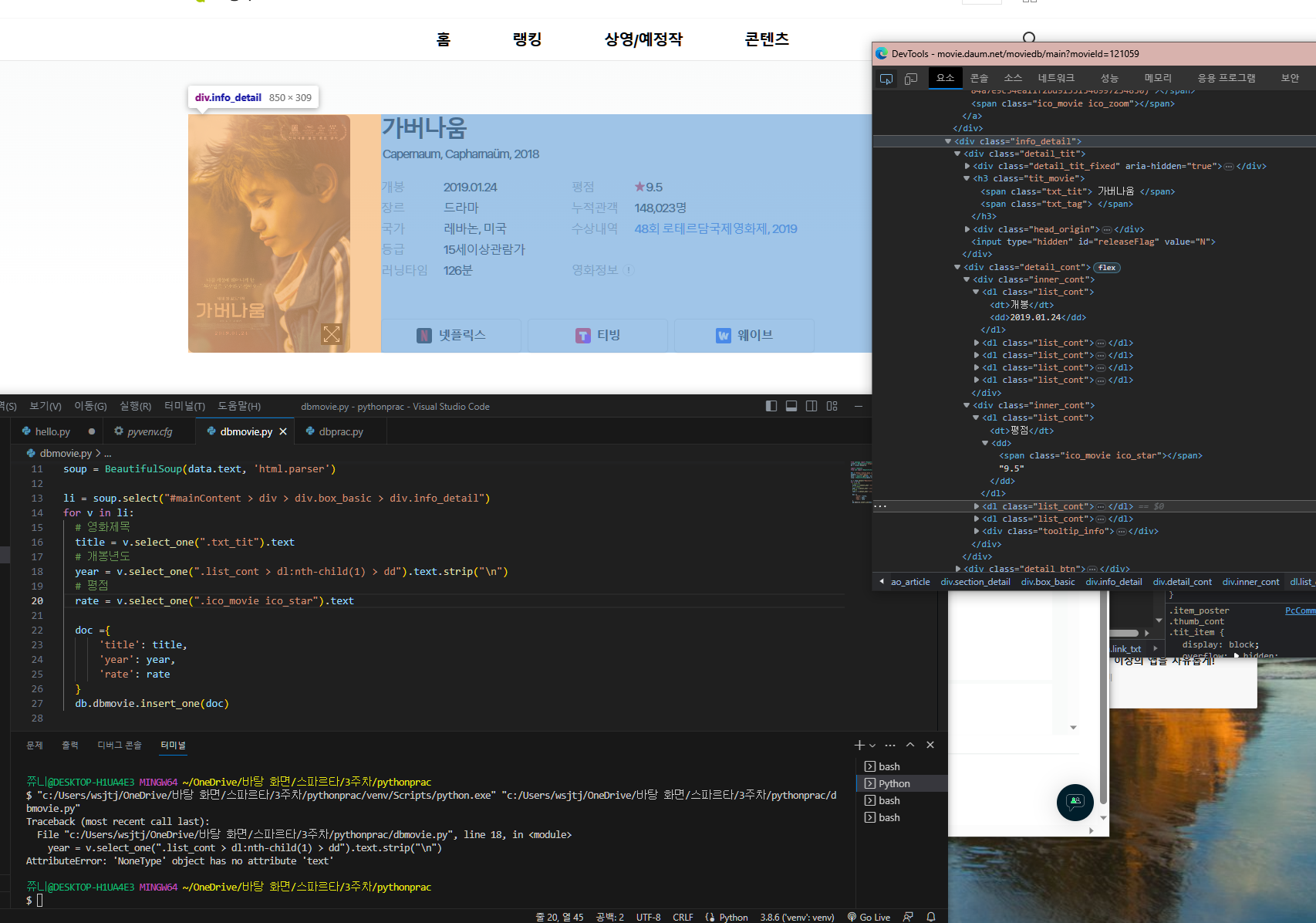This screenshot has height=923, width=1316.
Task: Switch to 출력 (Output) panel tab
Action: click(x=70, y=745)
